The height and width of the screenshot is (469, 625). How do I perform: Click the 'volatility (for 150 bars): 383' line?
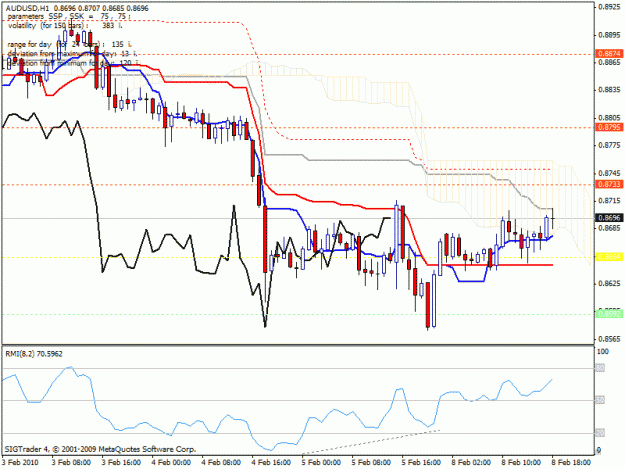point(65,26)
